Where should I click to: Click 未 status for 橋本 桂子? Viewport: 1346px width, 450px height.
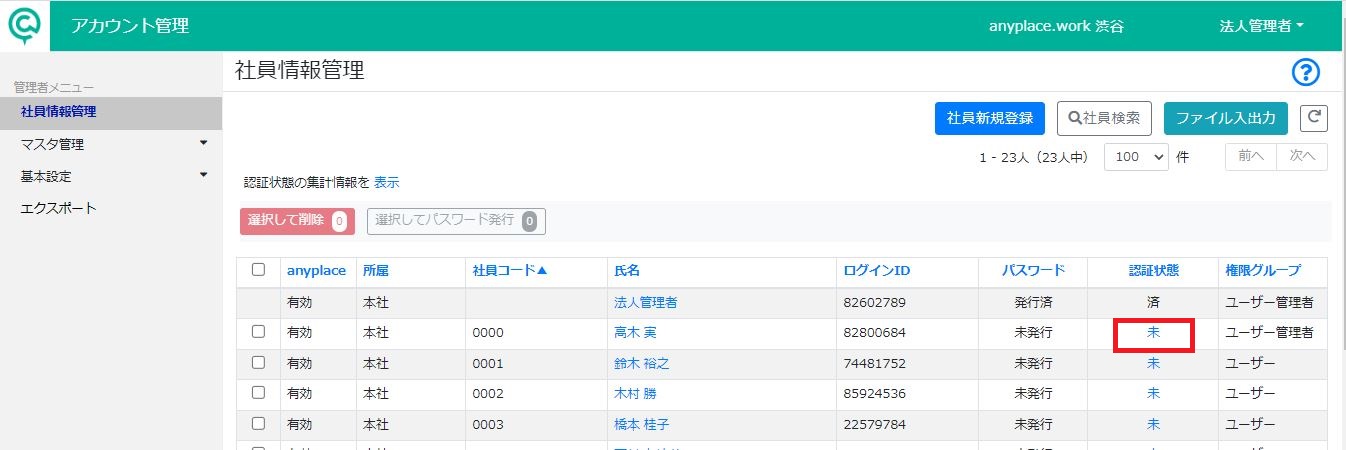point(1153,425)
